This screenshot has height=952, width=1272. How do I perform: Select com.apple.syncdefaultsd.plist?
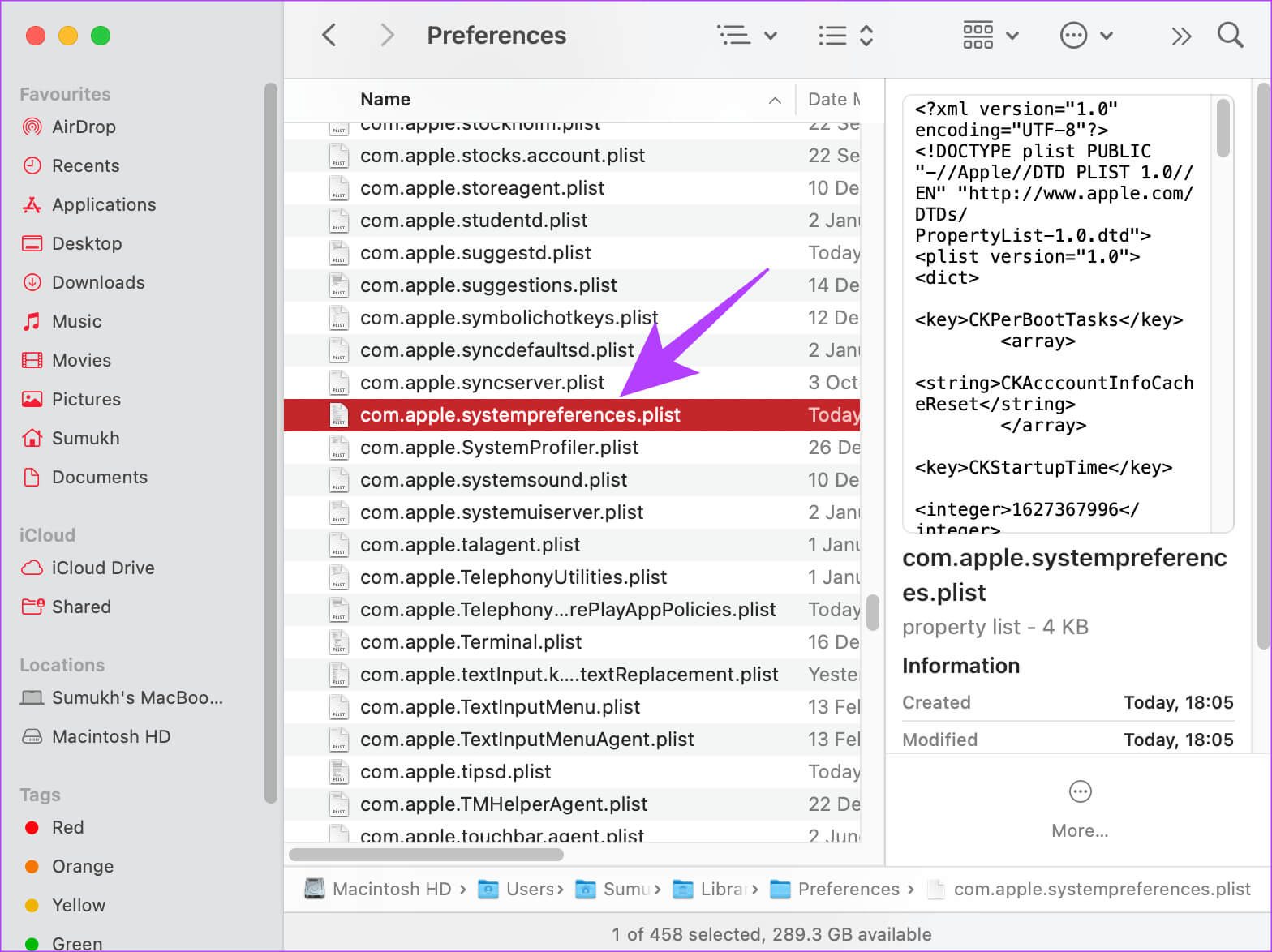(x=572, y=349)
